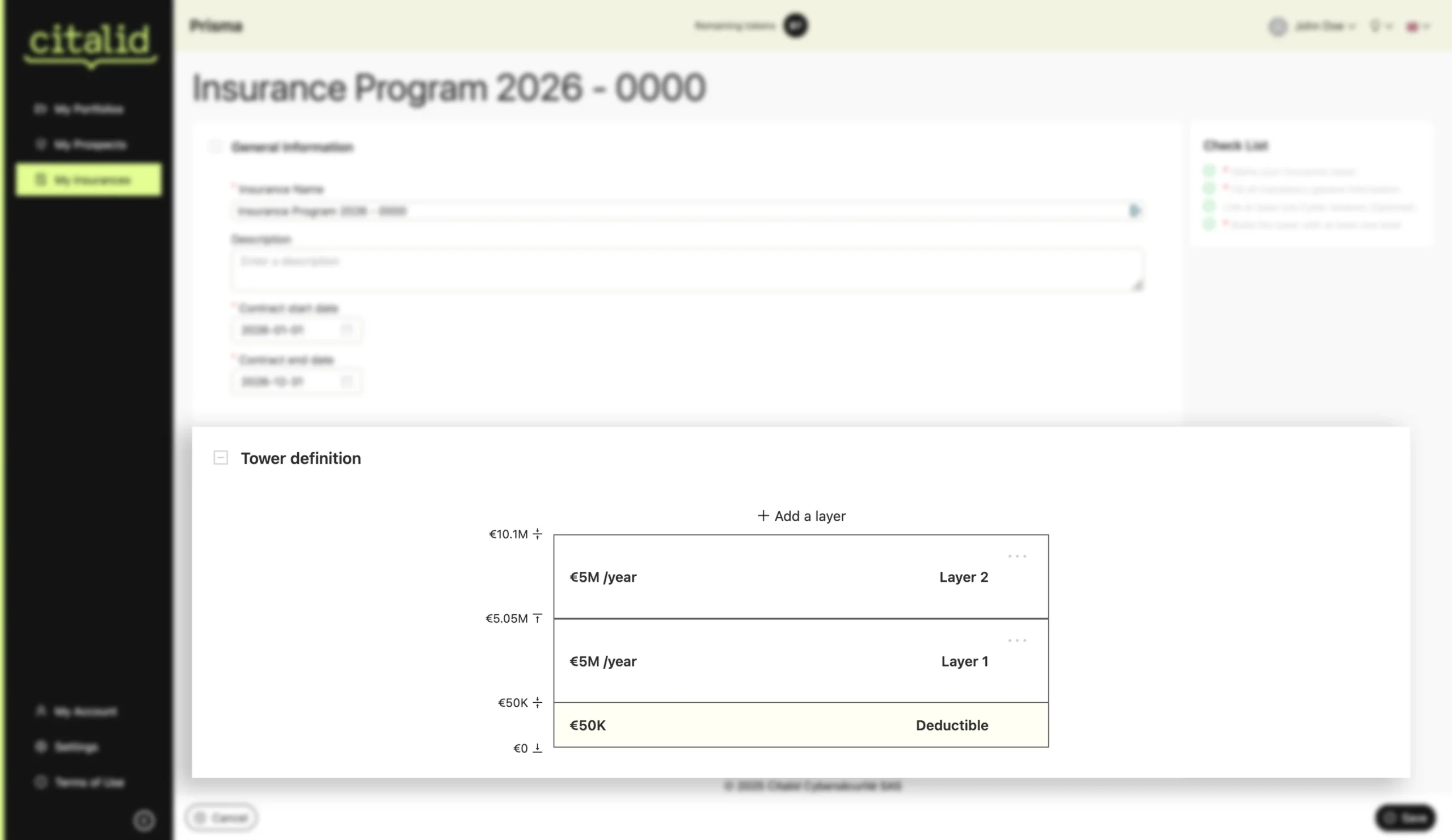The width and height of the screenshot is (1452, 840).
Task: Open Settings in the sidebar
Action: point(88,746)
